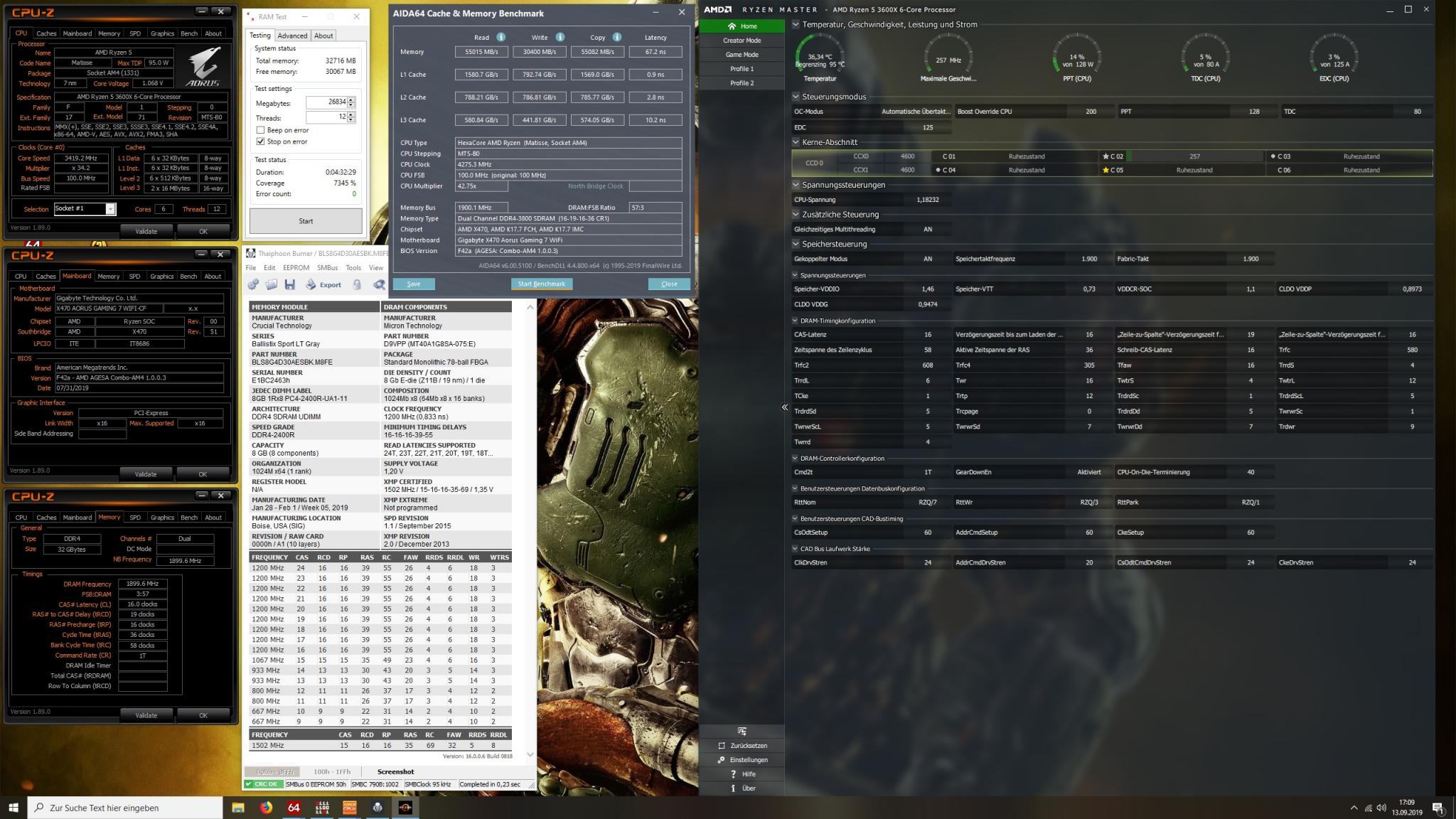Click the Save button in AIDA64

click(414, 284)
